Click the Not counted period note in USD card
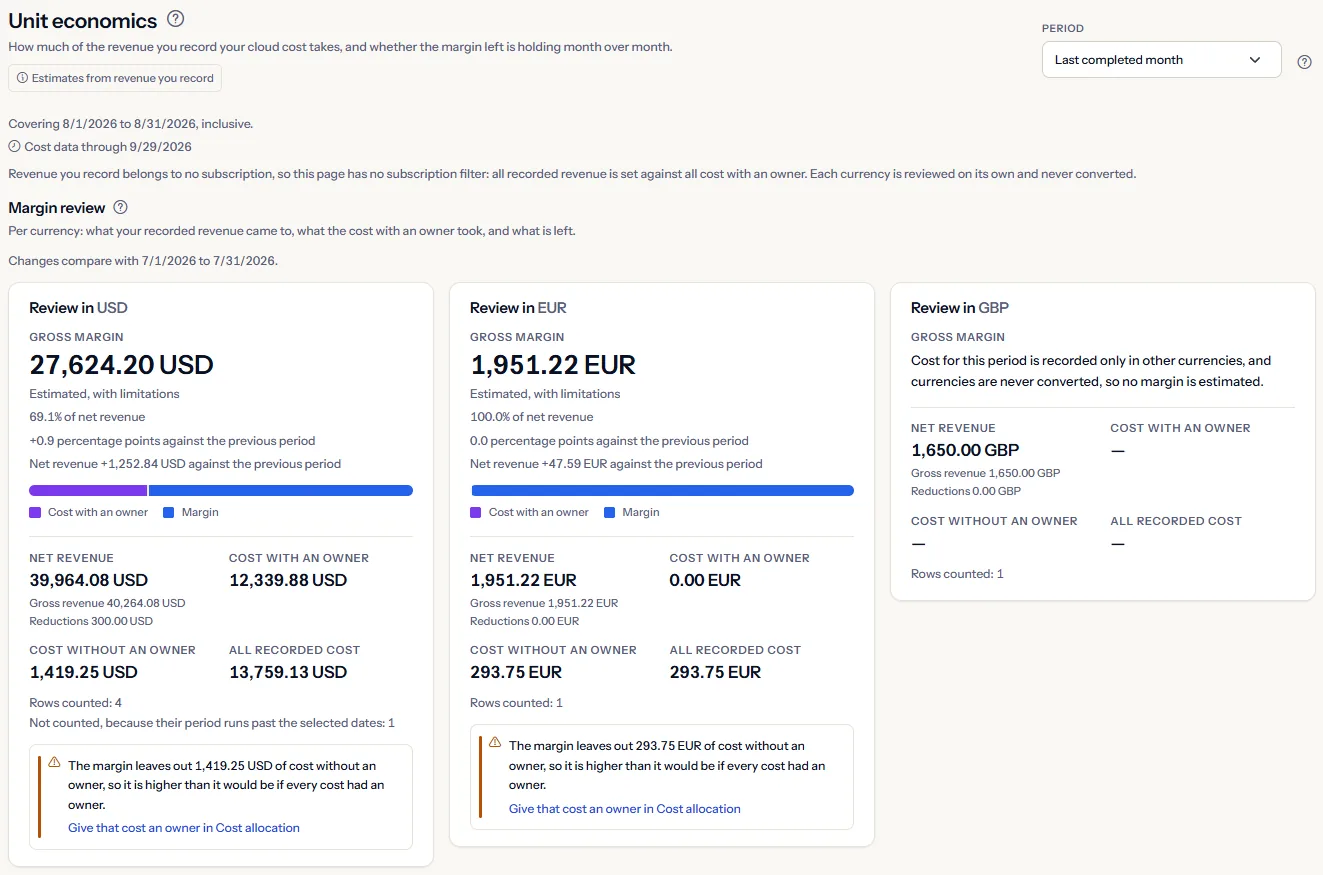The height and width of the screenshot is (875, 1323). pyautogui.click(x=212, y=723)
